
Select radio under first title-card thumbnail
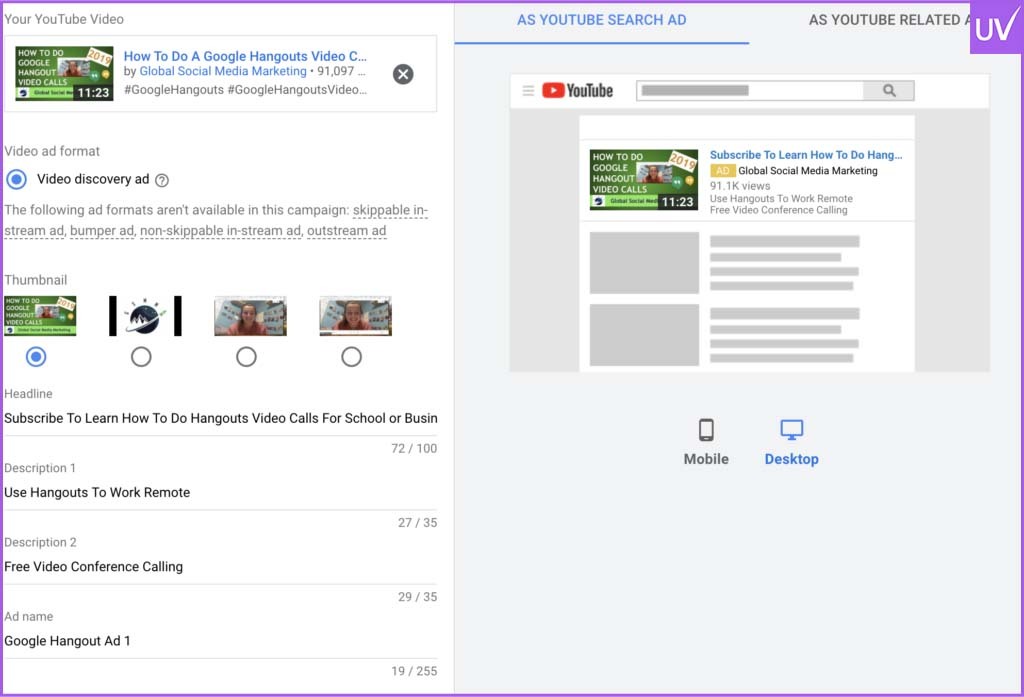click(x=36, y=357)
